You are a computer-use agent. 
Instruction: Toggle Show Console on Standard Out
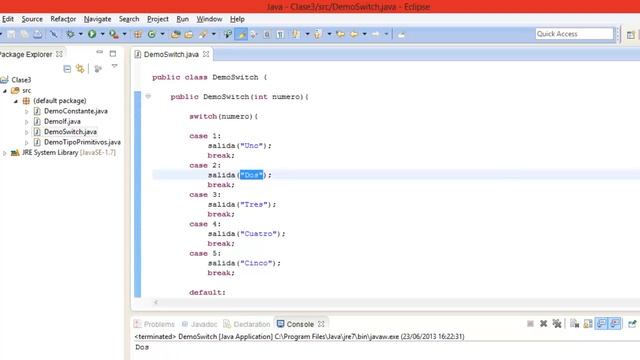coord(601,324)
